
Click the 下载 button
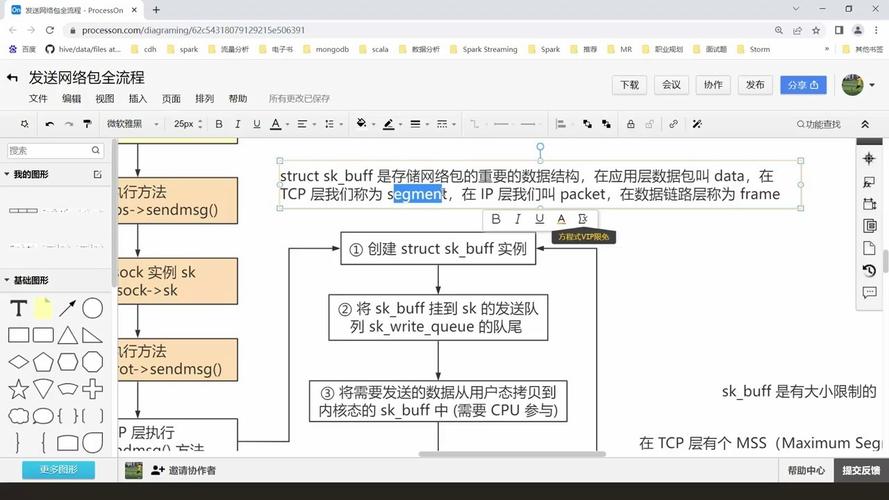[x=629, y=85]
